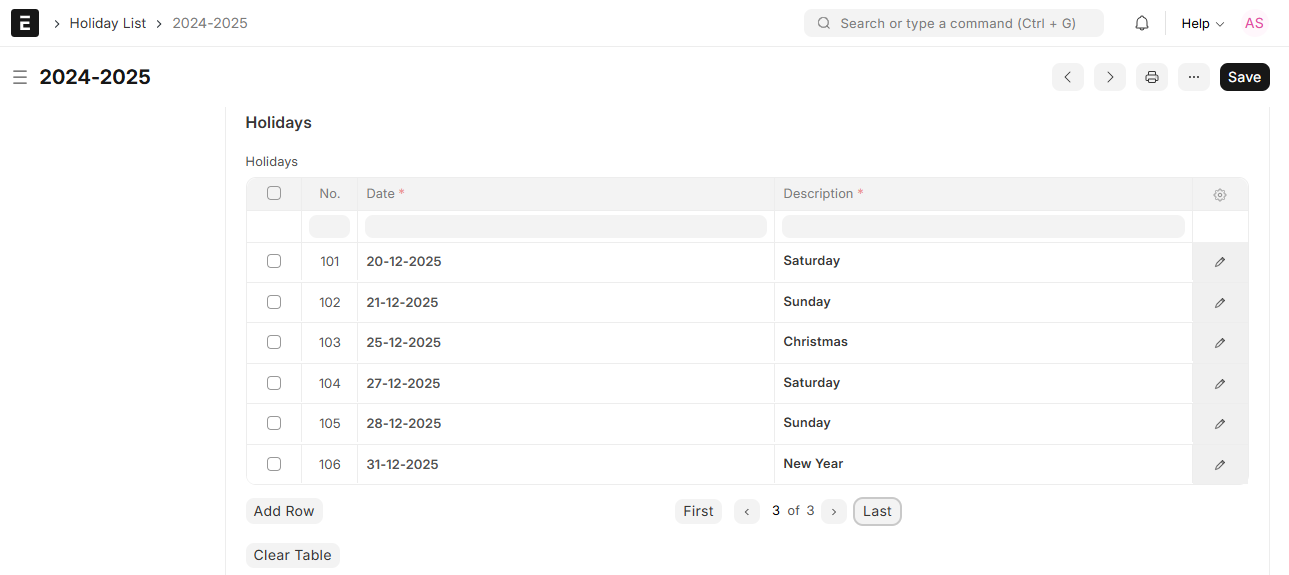Click the Clear Table button
This screenshot has height=575, width=1289.
tap(293, 555)
